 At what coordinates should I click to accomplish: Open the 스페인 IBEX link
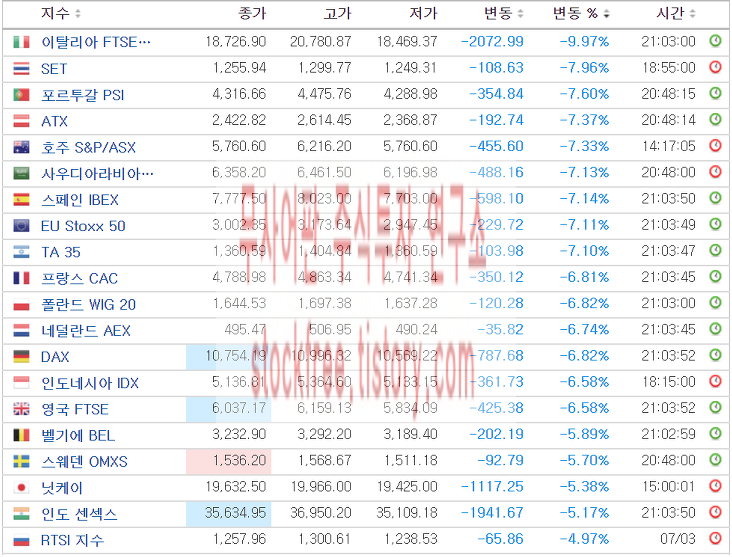[80, 199]
